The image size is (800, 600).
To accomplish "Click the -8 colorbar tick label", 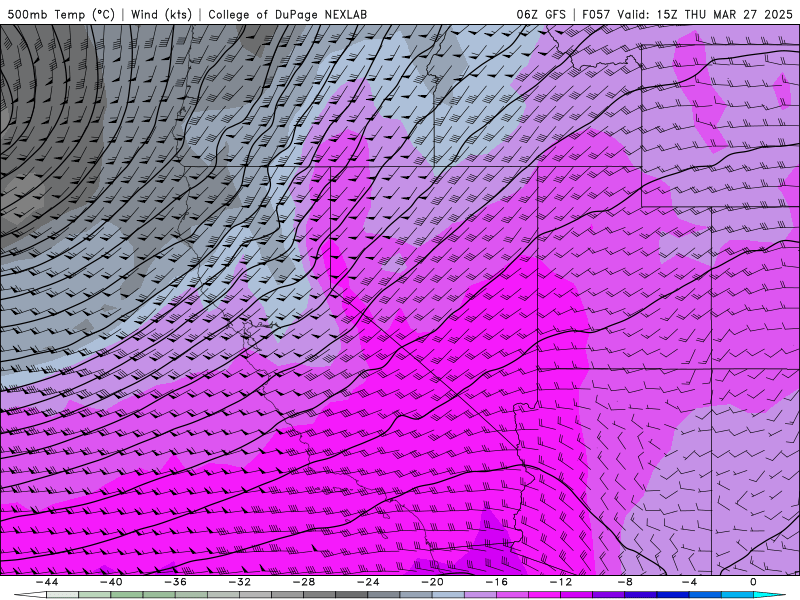I will coord(625,582).
